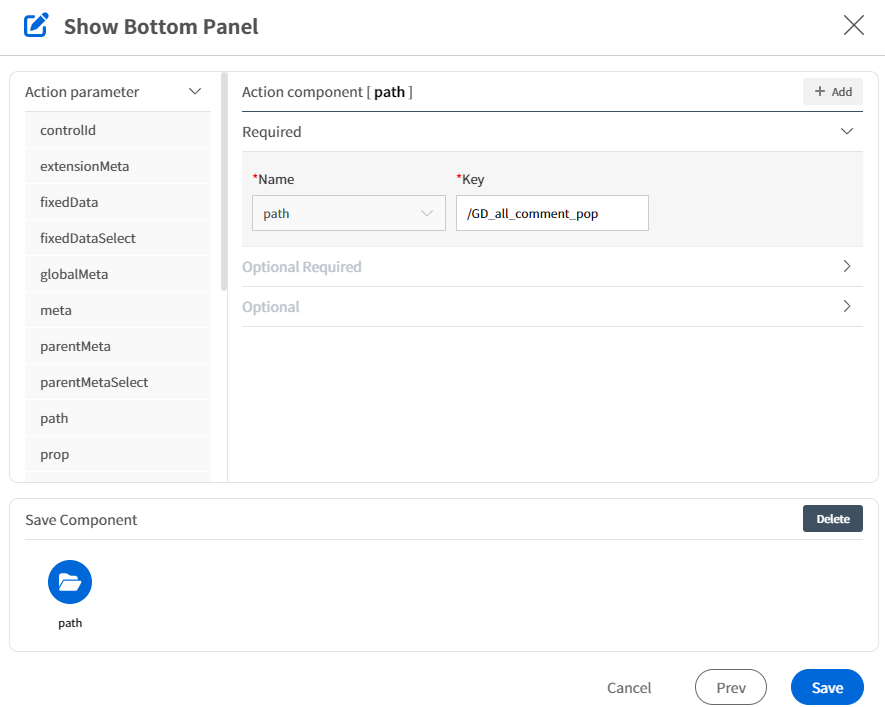The width and height of the screenshot is (885, 707).
Task: Click the Key input field
Action: 552,213
